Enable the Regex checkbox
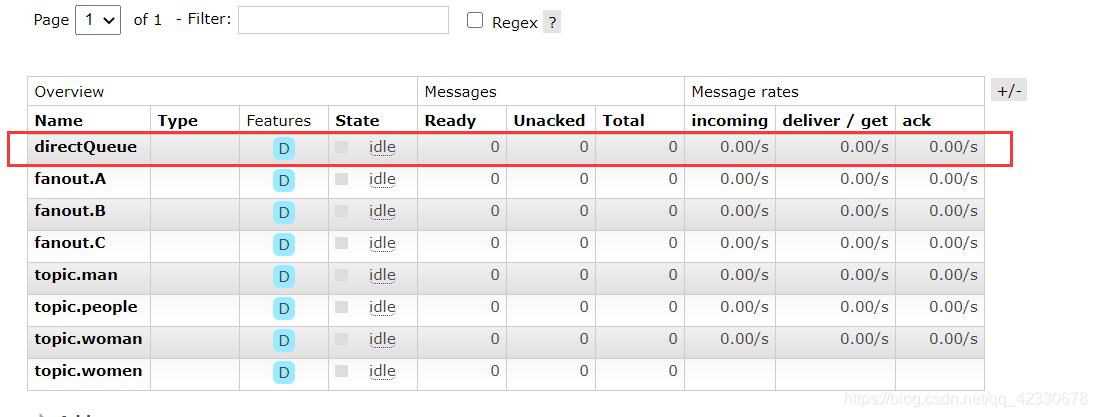 475,20
